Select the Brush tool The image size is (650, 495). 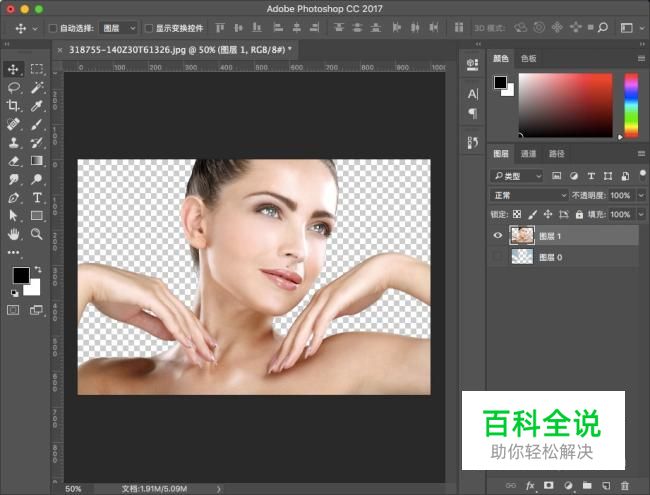(36, 124)
